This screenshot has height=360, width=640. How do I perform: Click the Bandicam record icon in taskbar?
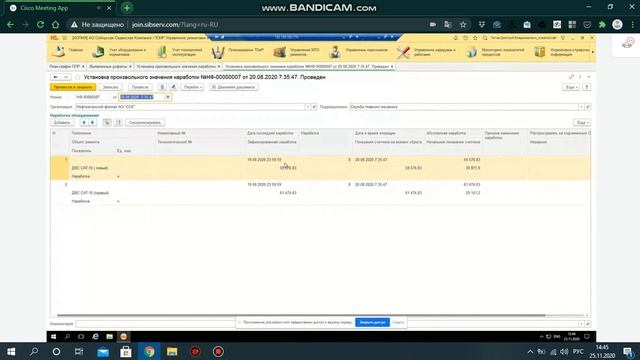218,352
